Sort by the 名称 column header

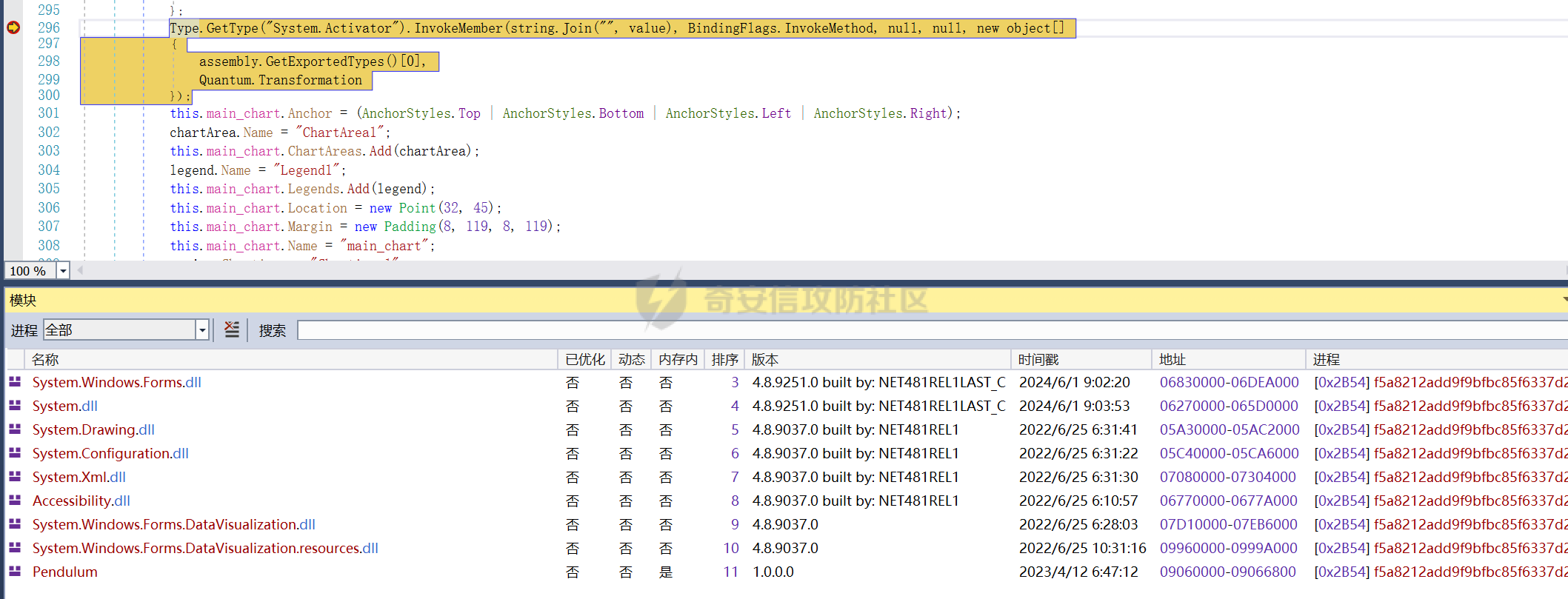(292, 359)
